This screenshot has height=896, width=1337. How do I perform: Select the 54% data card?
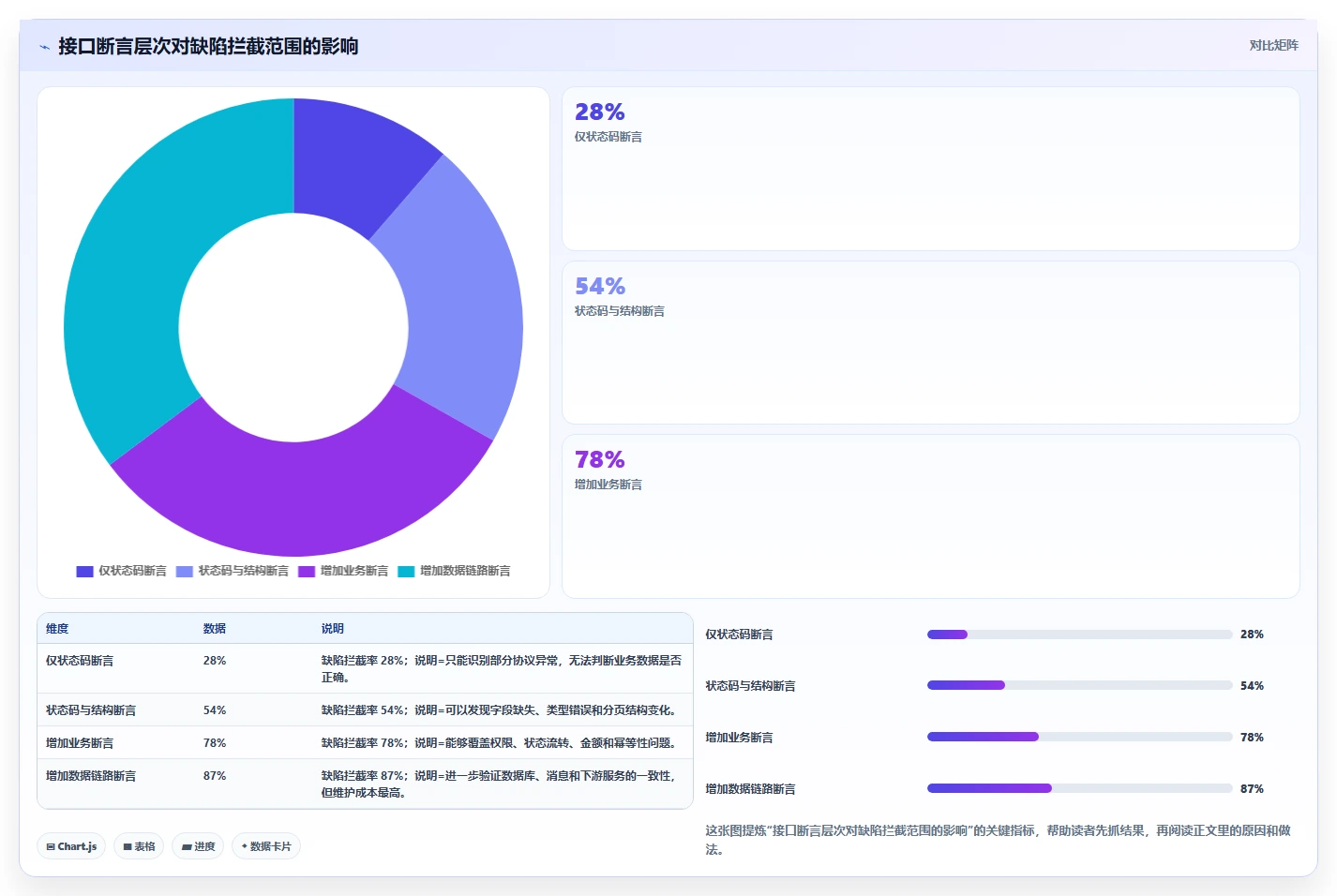coord(930,342)
